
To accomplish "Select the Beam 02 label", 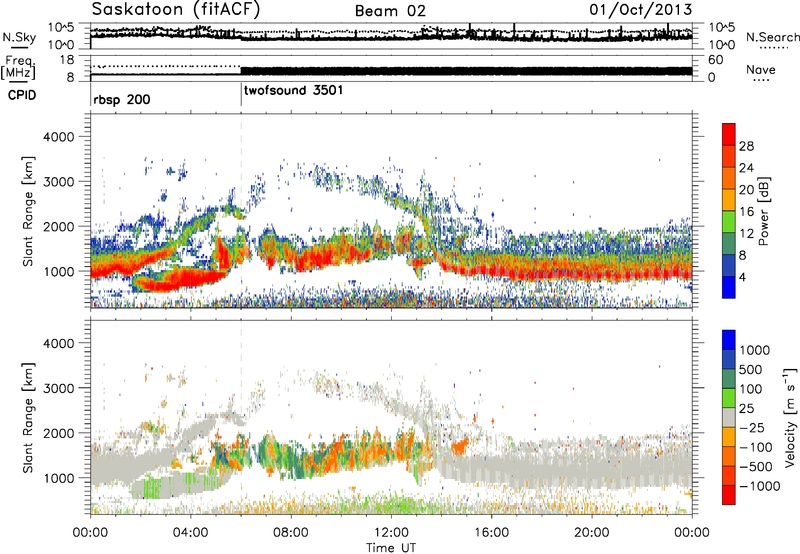I will [390, 11].
